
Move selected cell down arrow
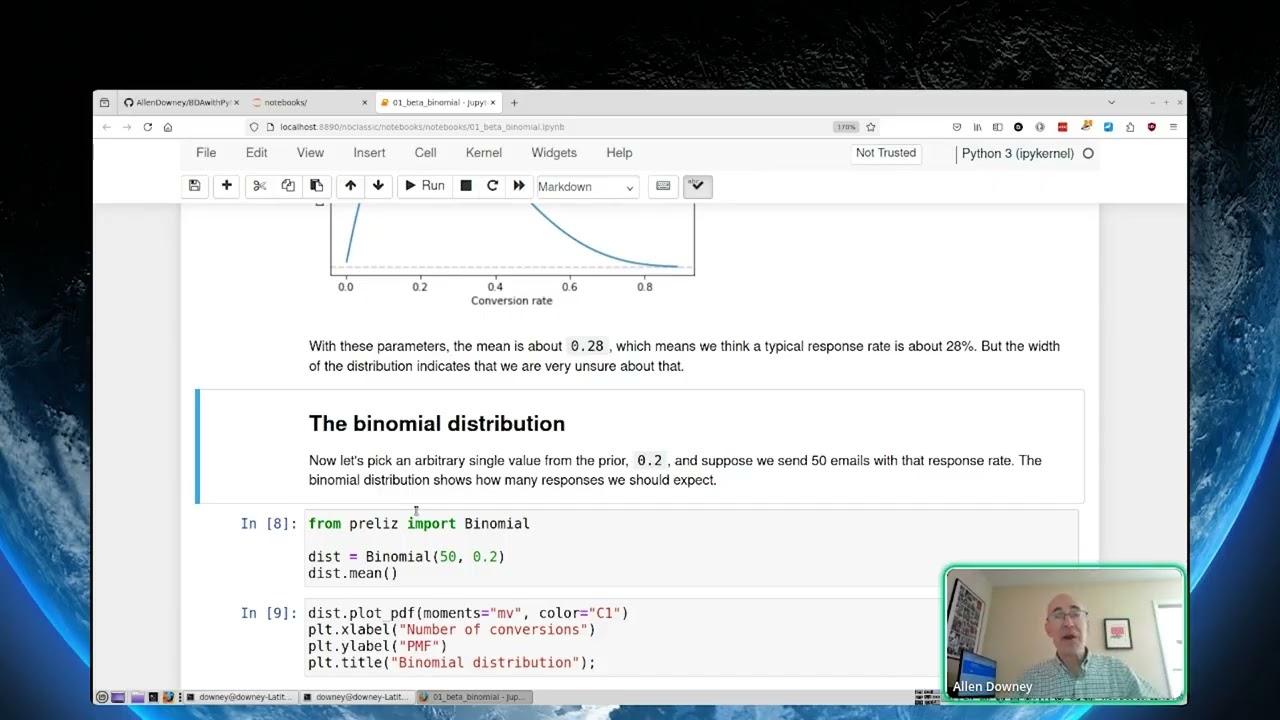pos(378,186)
